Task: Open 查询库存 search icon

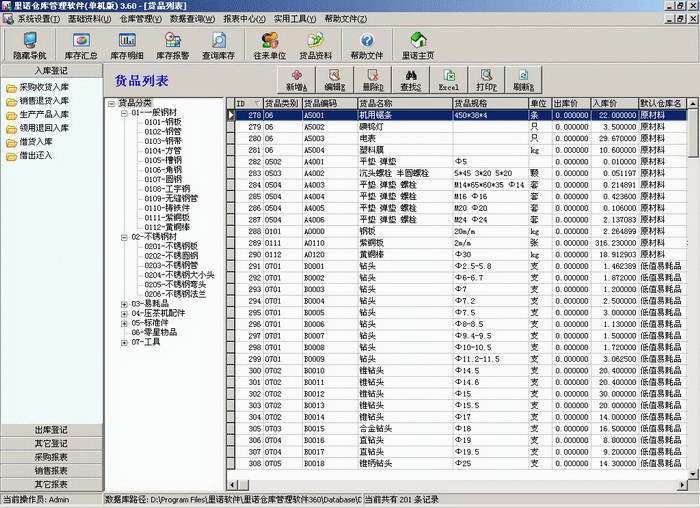Action: (219, 46)
